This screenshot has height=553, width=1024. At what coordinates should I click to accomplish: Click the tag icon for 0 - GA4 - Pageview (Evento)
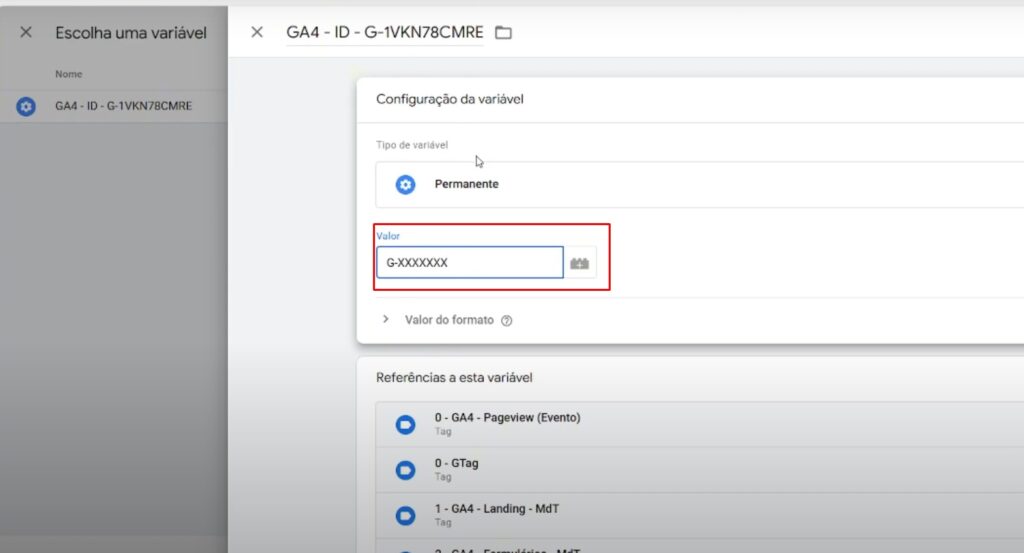(405, 425)
